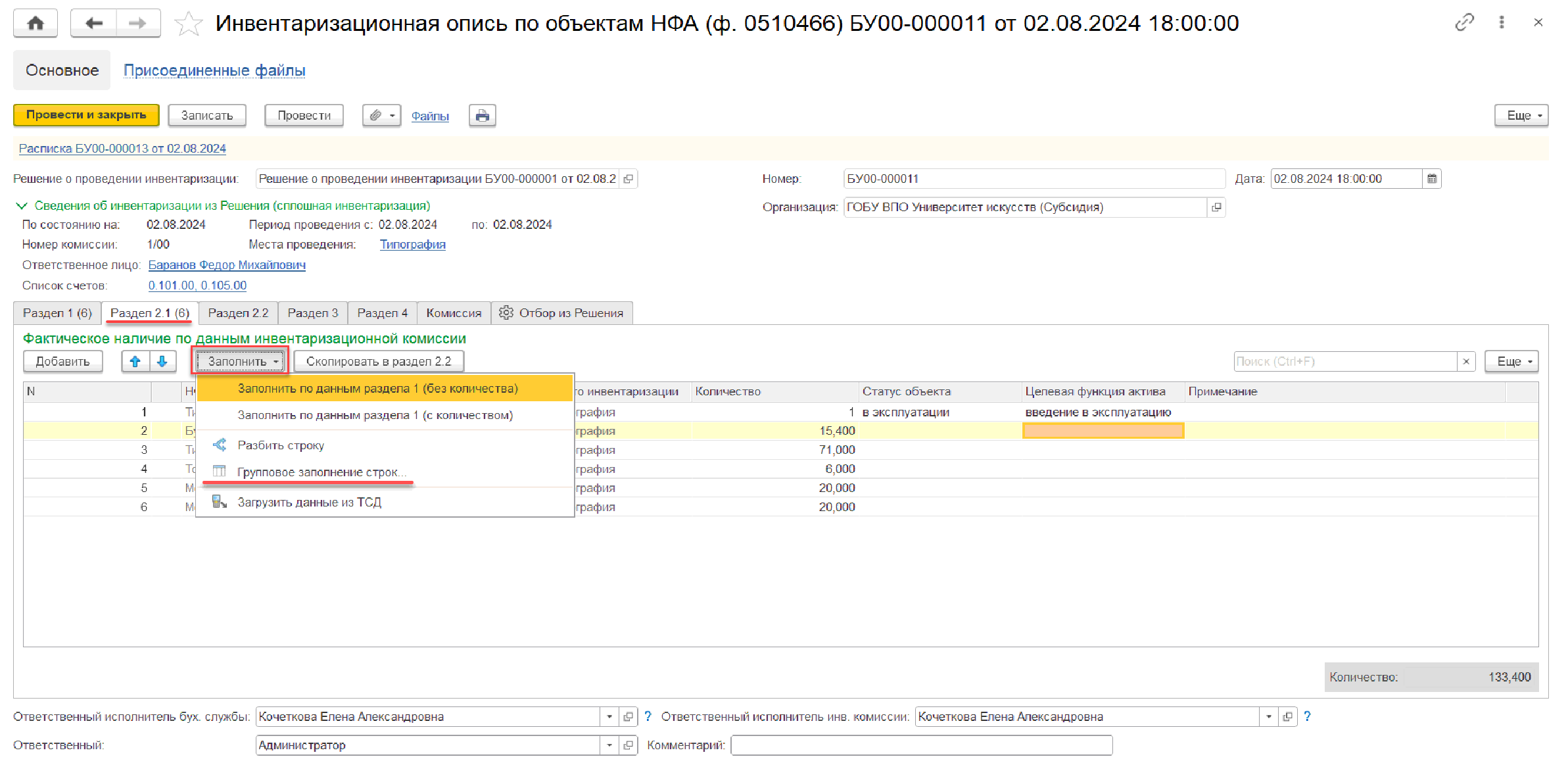
Task: Click highlighted orange Целевая функция актива cell
Action: pyautogui.click(x=1103, y=431)
